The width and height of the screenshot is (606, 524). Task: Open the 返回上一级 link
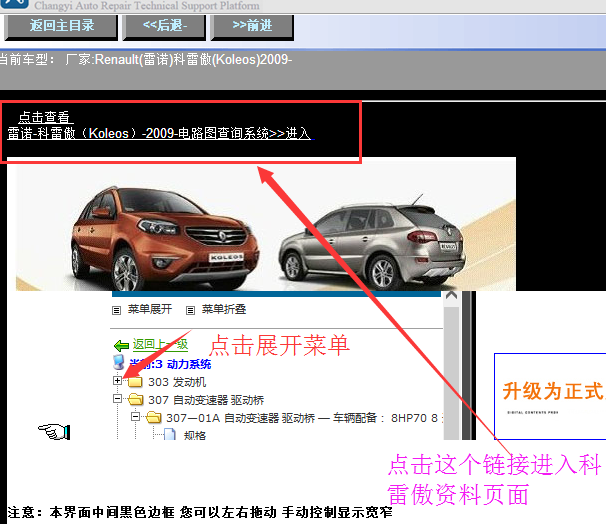(x=160, y=344)
